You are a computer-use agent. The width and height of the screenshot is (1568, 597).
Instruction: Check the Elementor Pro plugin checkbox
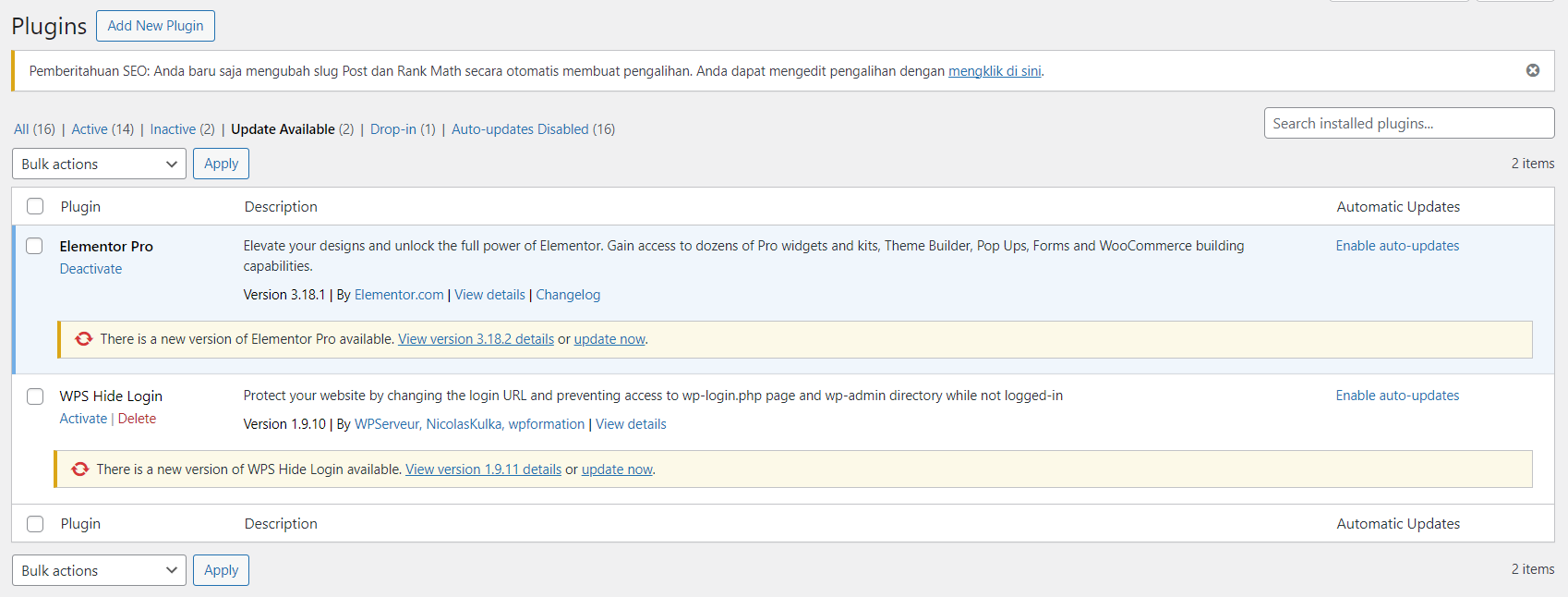34,246
